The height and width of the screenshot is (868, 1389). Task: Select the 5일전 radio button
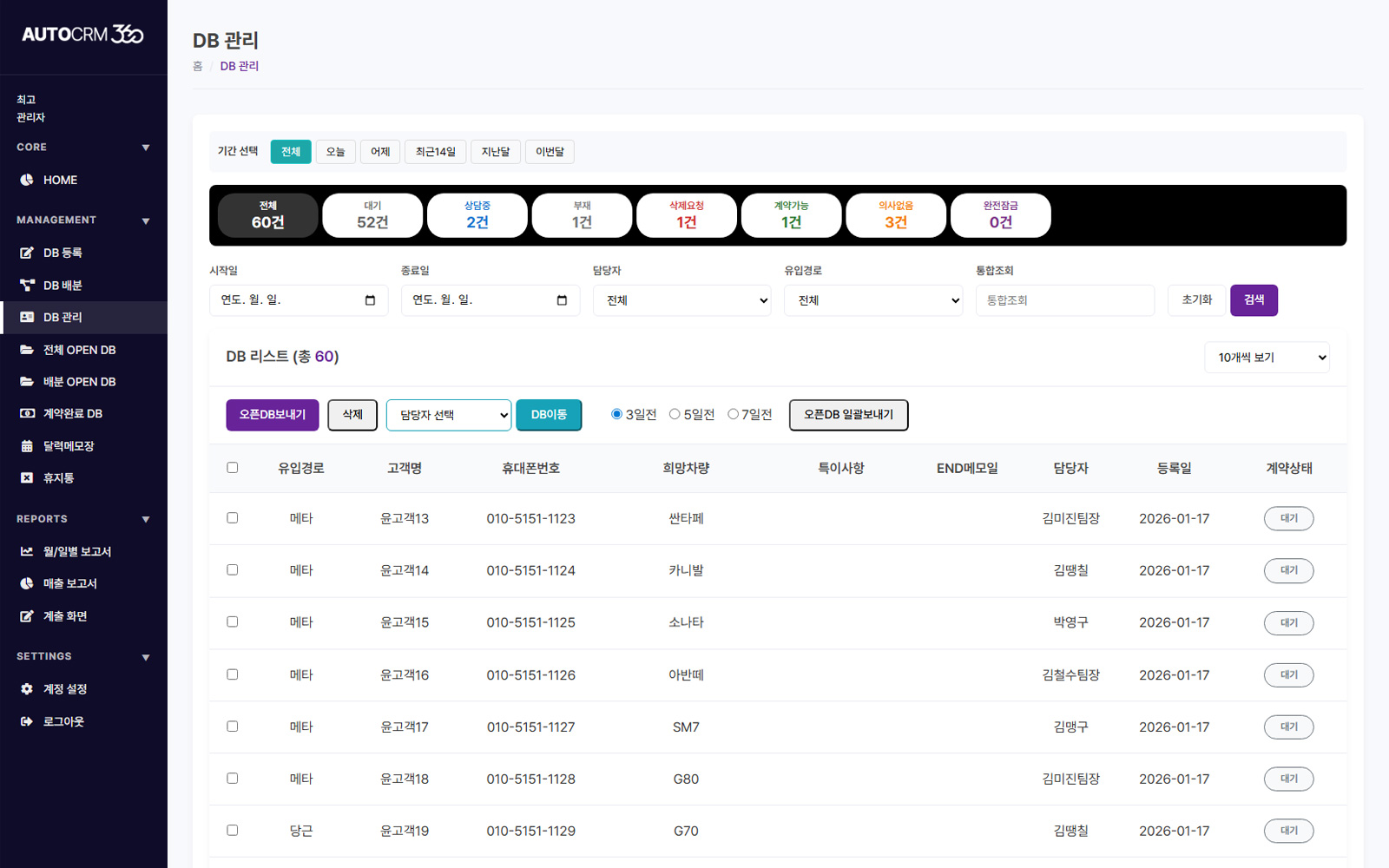(x=675, y=414)
